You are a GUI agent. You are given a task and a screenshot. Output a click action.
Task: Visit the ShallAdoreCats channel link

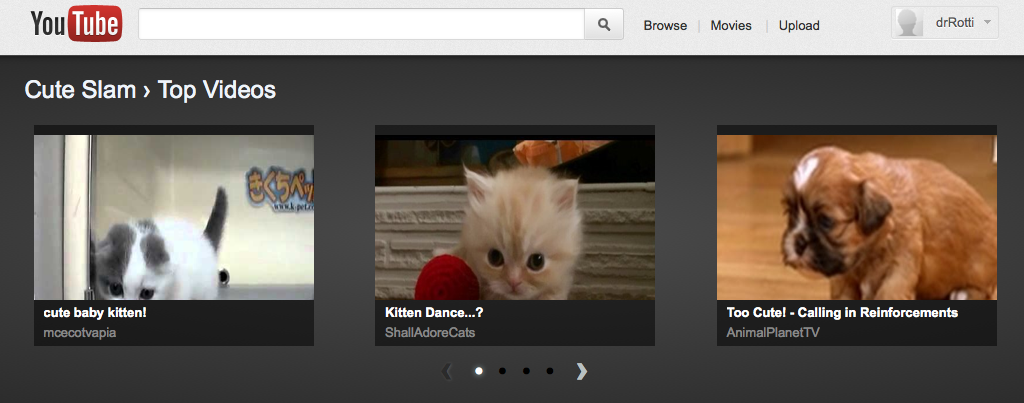click(430, 332)
